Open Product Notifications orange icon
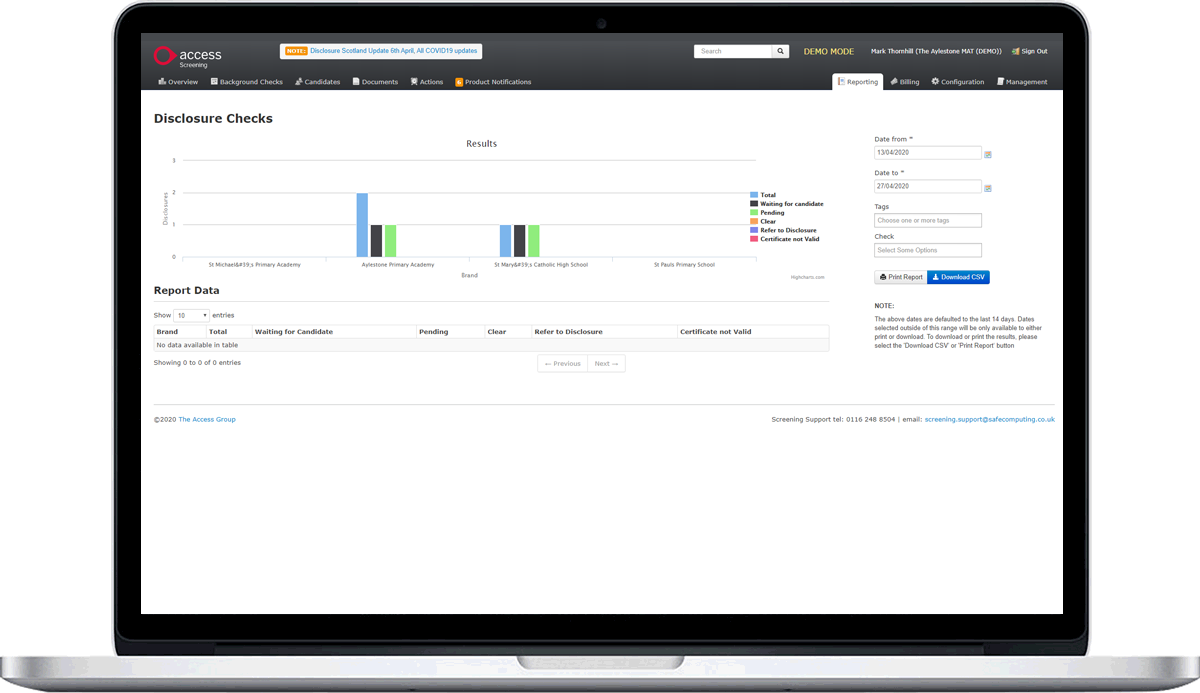Viewport: 1200px width, 693px height. (459, 82)
